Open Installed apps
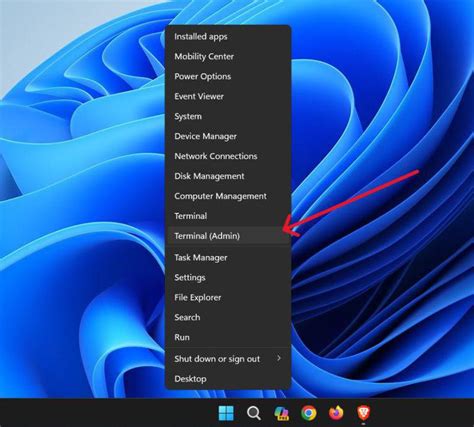 point(228,37)
